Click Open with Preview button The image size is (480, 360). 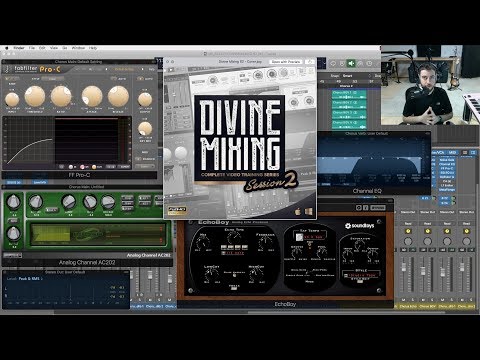coord(286,62)
